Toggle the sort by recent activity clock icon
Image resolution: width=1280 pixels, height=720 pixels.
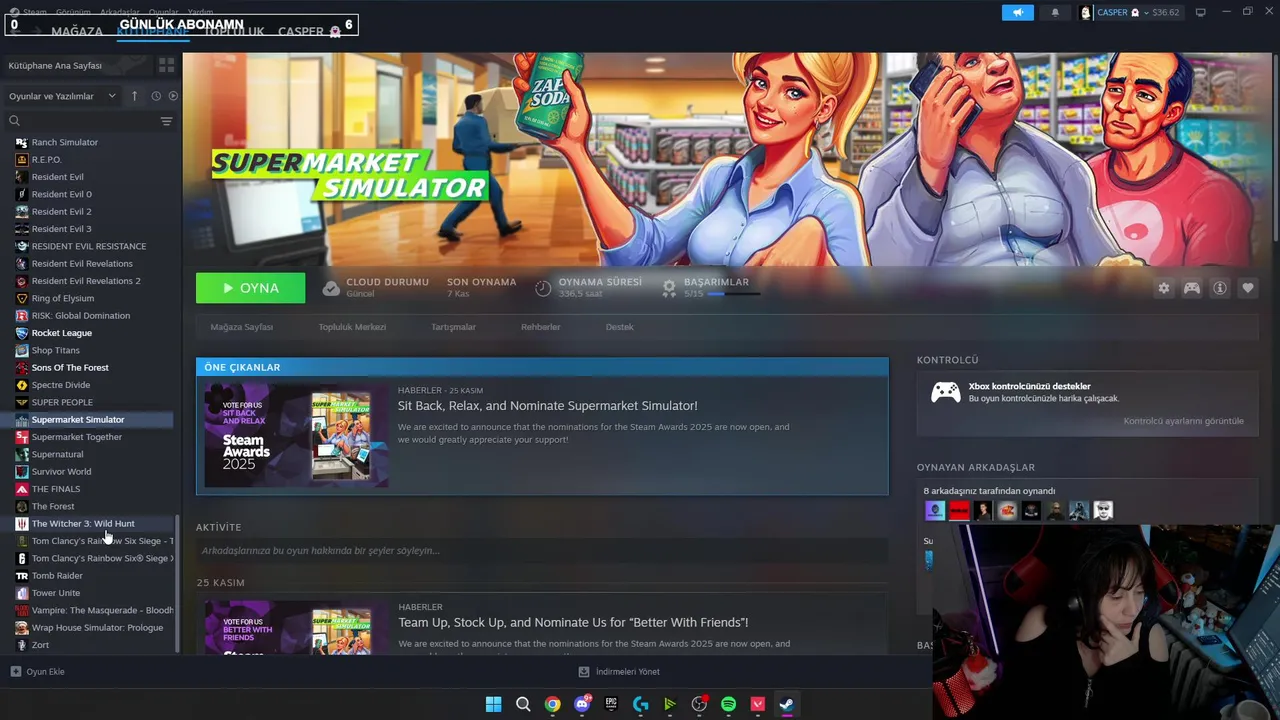(x=156, y=96)
